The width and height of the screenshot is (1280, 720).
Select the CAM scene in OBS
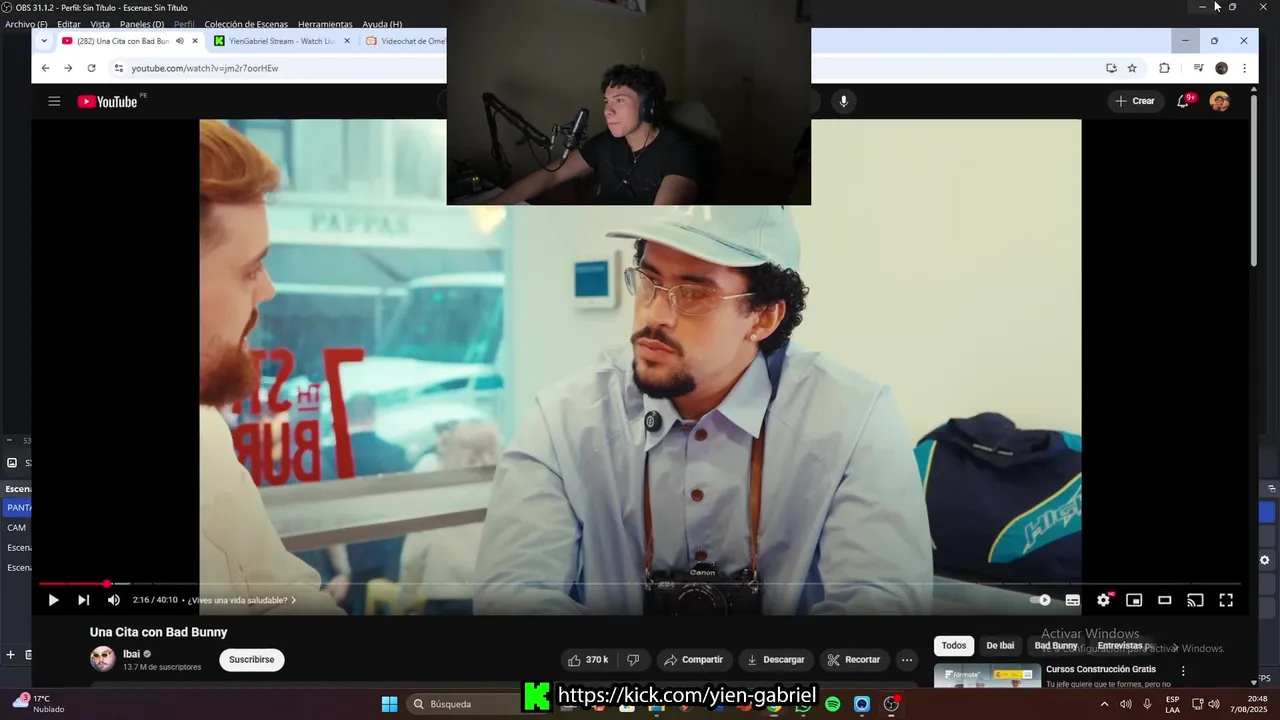(16, 527)
